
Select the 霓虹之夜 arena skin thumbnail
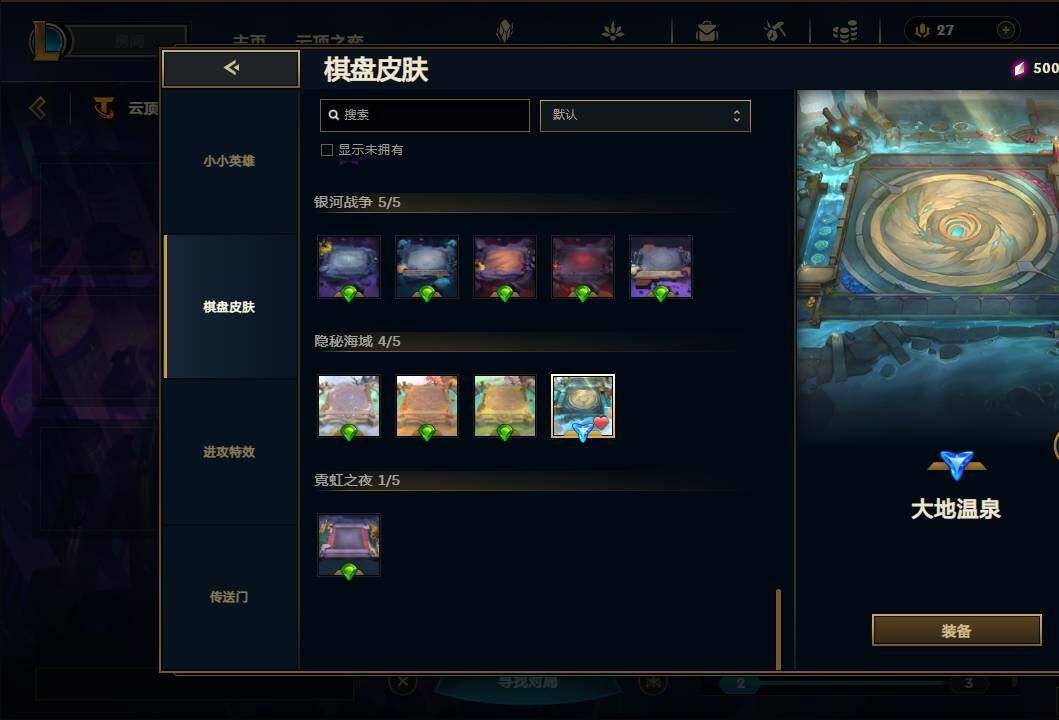point(349,545)
